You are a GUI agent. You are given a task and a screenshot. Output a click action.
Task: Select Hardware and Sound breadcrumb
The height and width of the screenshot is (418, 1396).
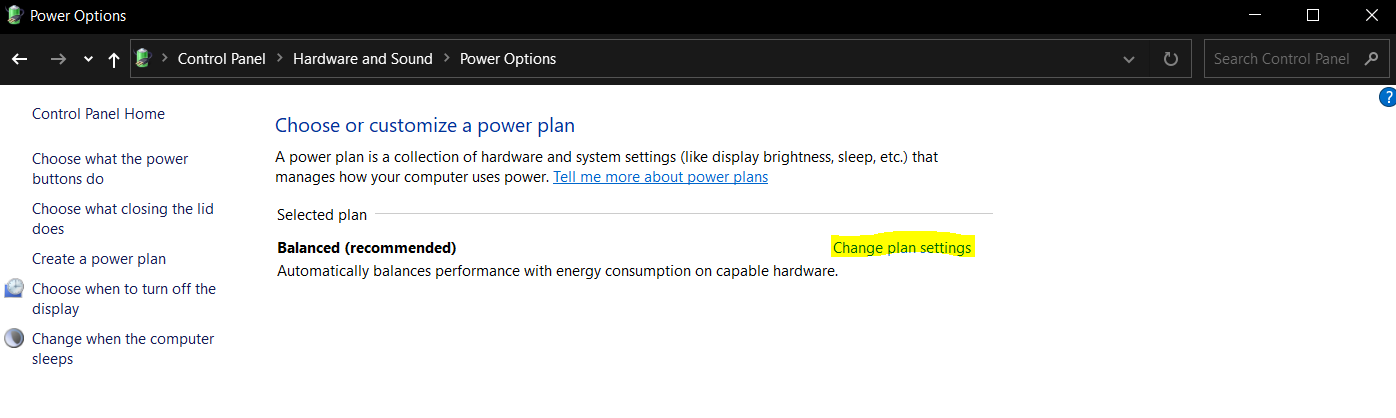point(362,59)
